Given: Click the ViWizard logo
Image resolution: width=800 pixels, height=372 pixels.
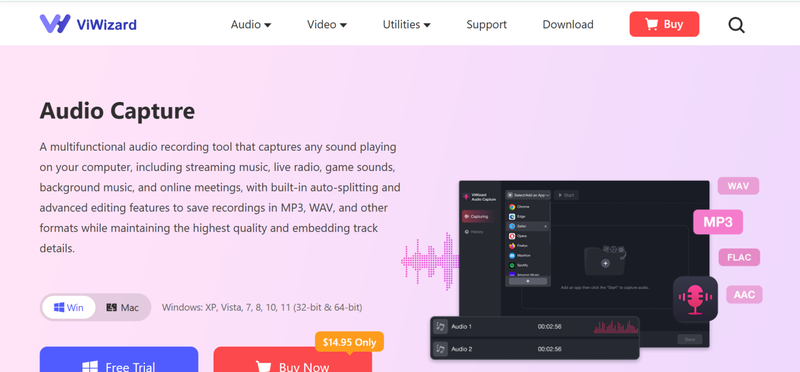Looking at the screenshot, I should [x=88, y=24].
